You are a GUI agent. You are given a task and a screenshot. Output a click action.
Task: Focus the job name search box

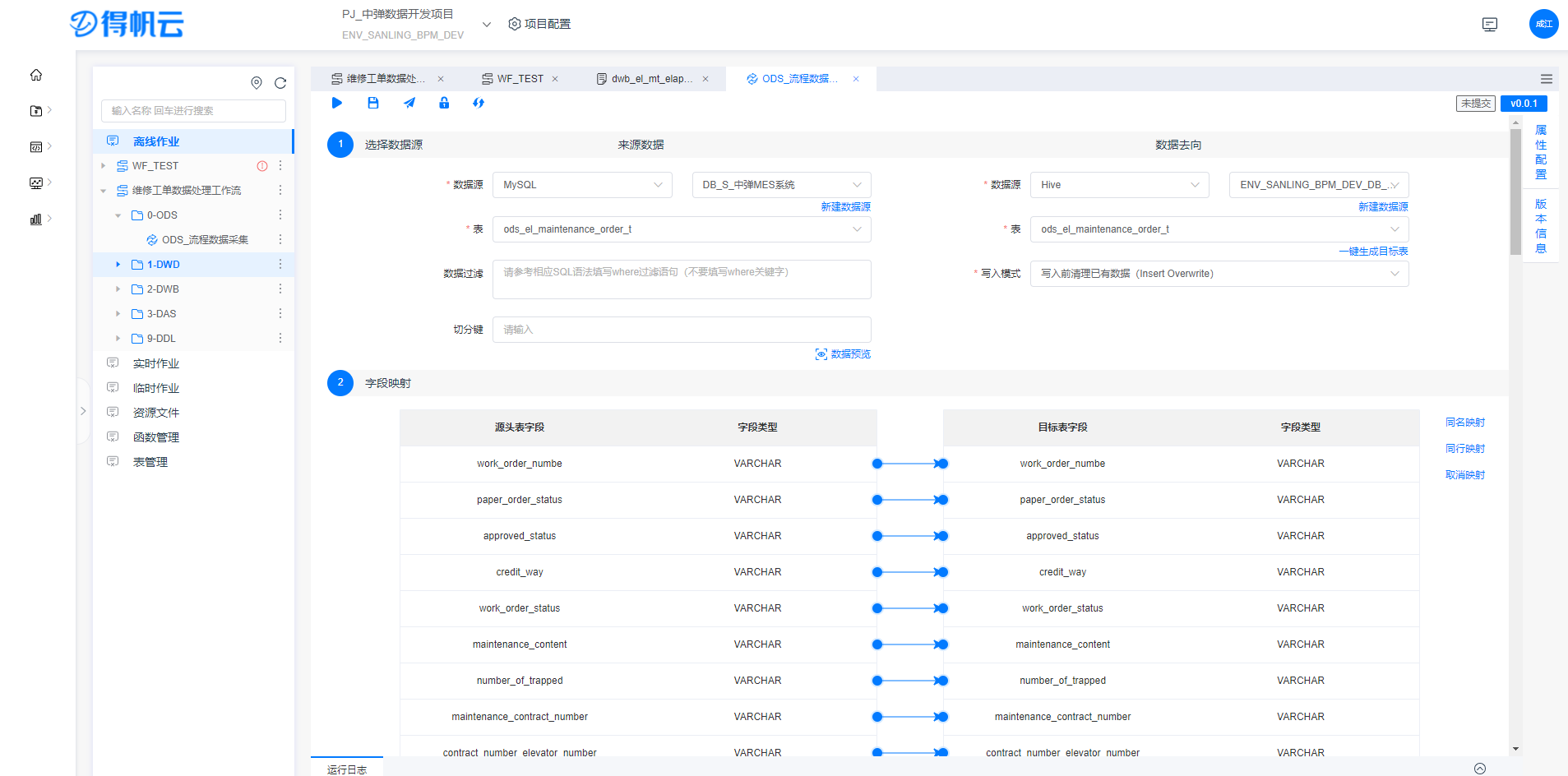point(193,111)
